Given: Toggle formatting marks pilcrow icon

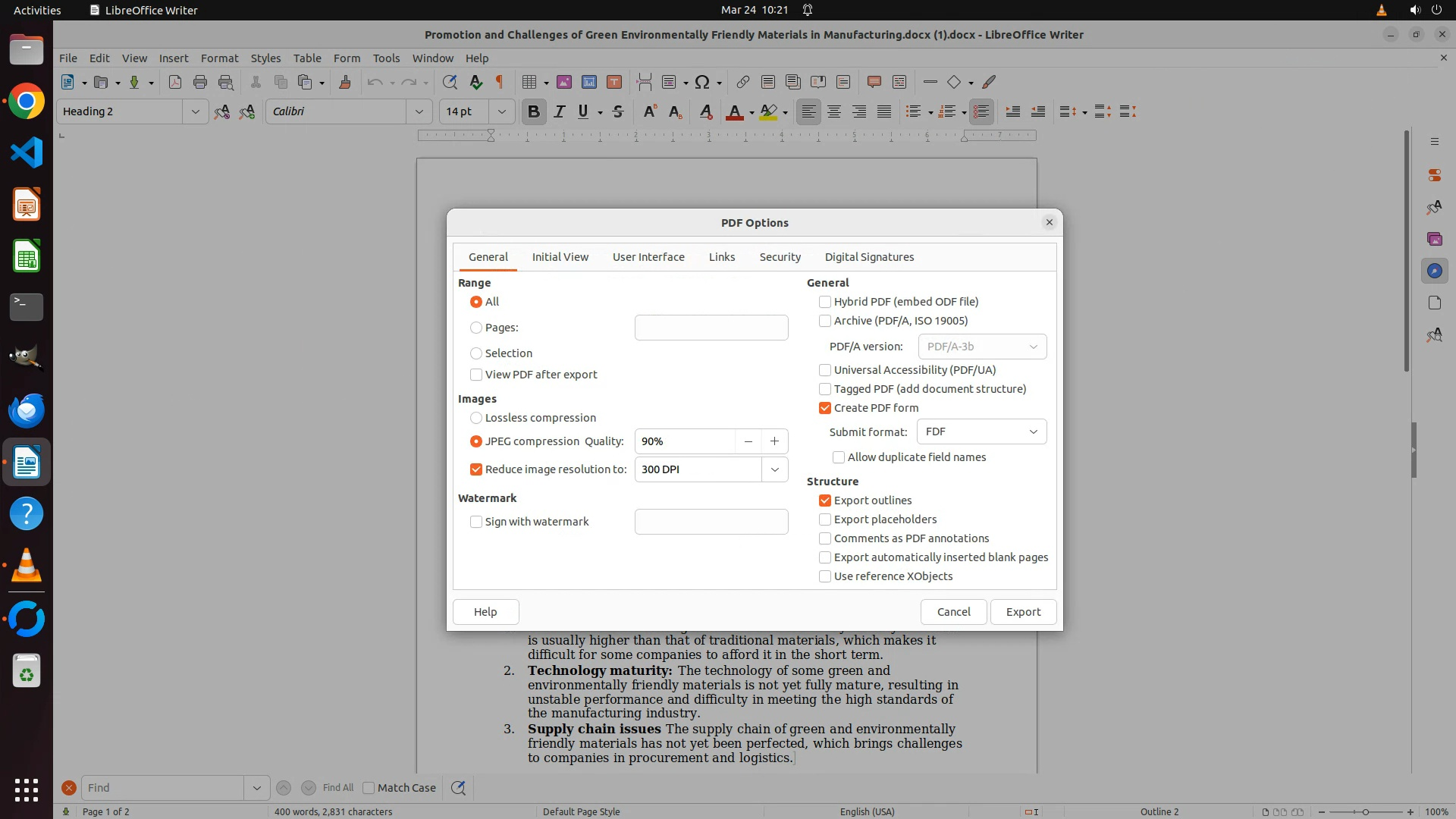Looking at the screenshot, I should coord(500,82).
